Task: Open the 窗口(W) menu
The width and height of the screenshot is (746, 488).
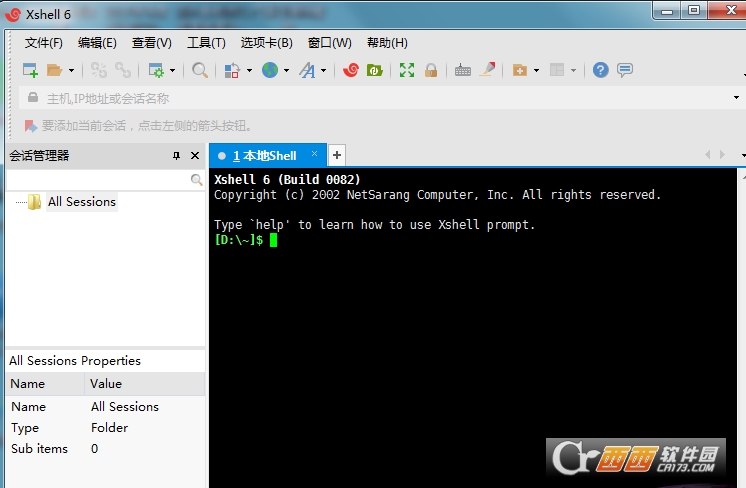Action: 330,43
